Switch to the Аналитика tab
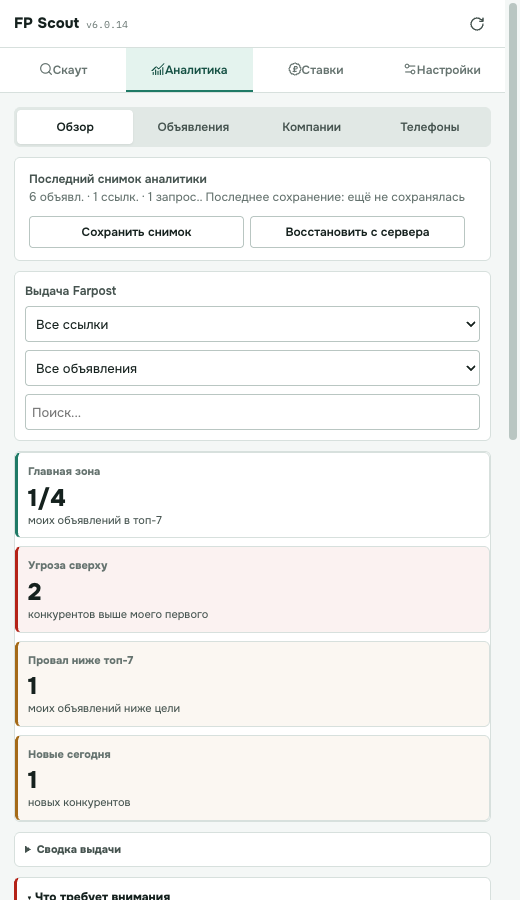The image size is (520, 900). pos(189,70)
